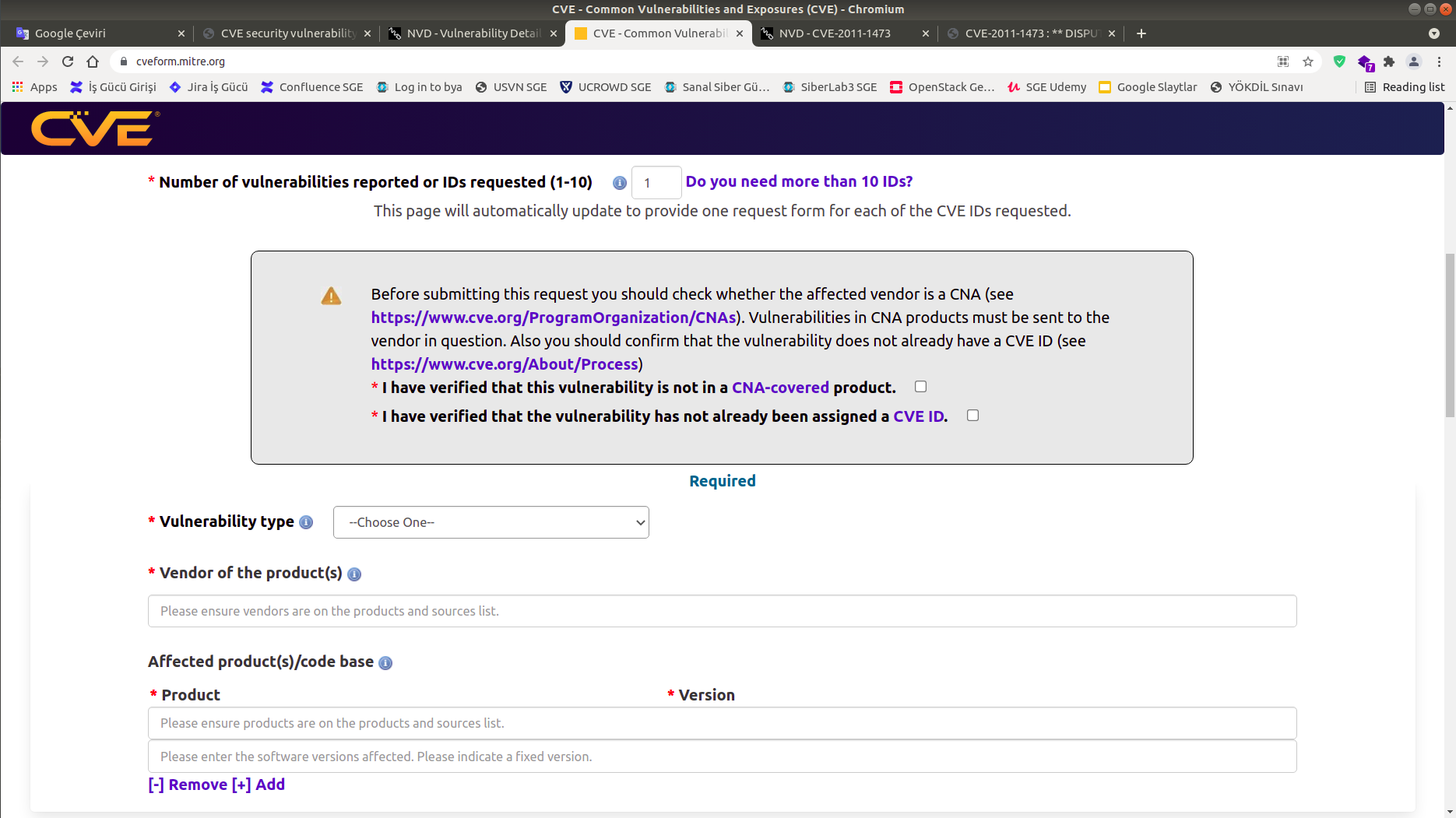Open the İş Gücü Girişi bookmark
This screenshot has width=1456, height=818.
(x=114, y=87)
